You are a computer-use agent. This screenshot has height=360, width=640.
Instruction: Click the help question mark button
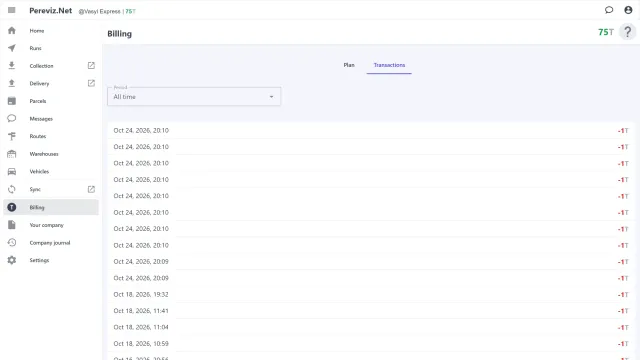coord(627,32)
